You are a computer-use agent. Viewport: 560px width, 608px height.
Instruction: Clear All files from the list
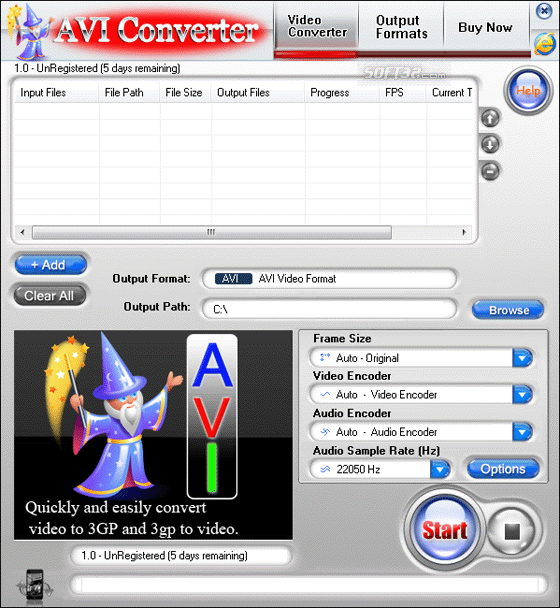point(49,296)
